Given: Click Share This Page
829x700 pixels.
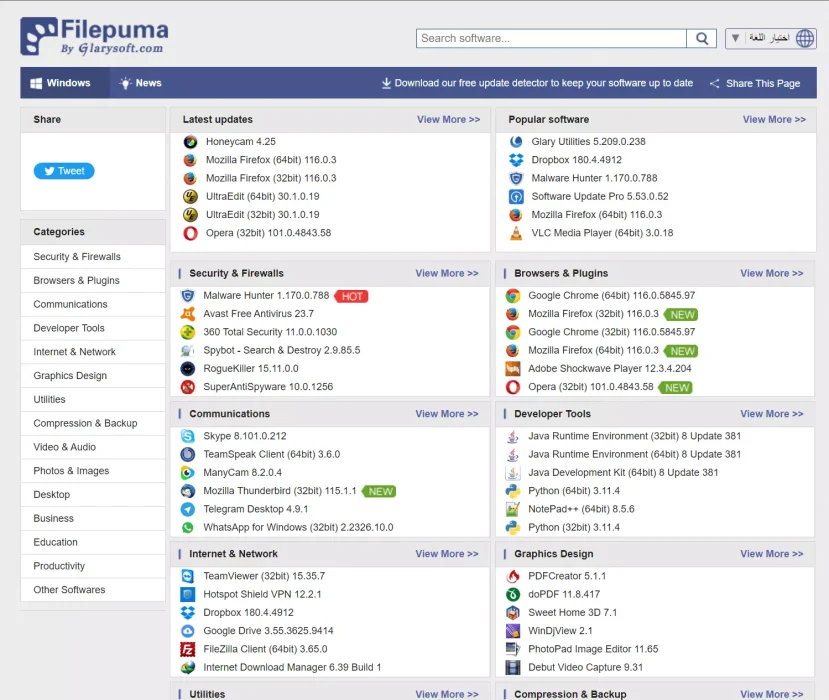Looking at the screenshot, I should [755, 84].
